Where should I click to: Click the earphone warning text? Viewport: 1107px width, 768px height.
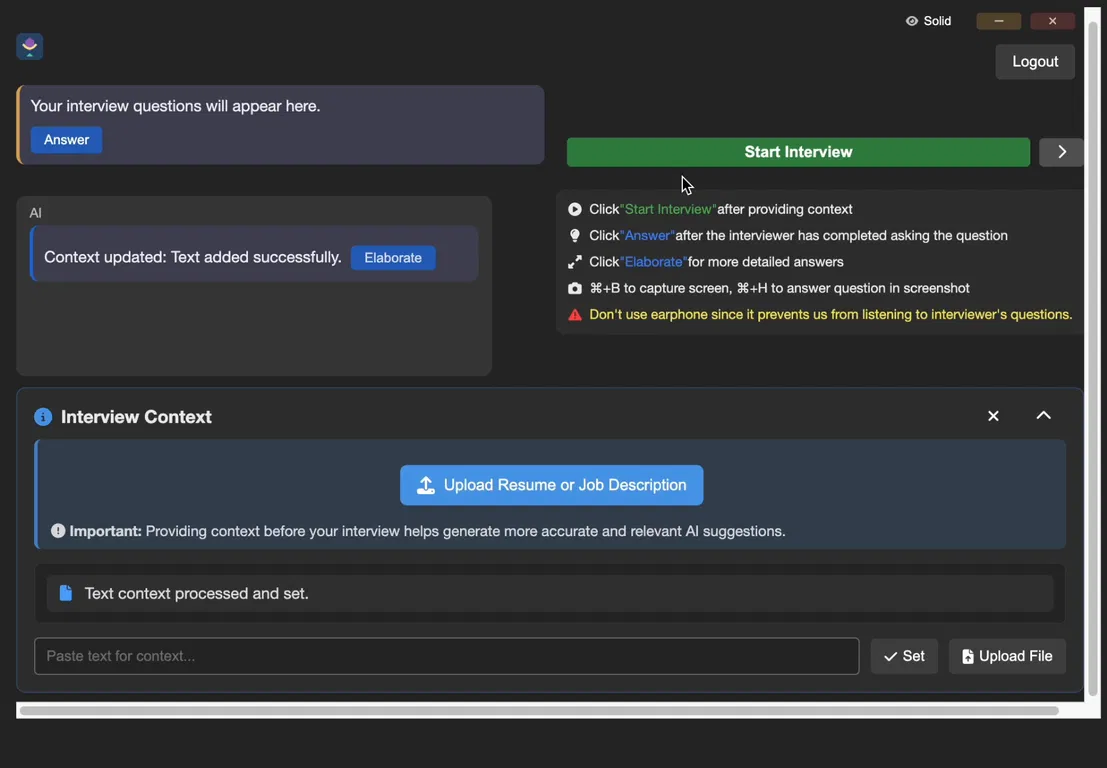830,315
